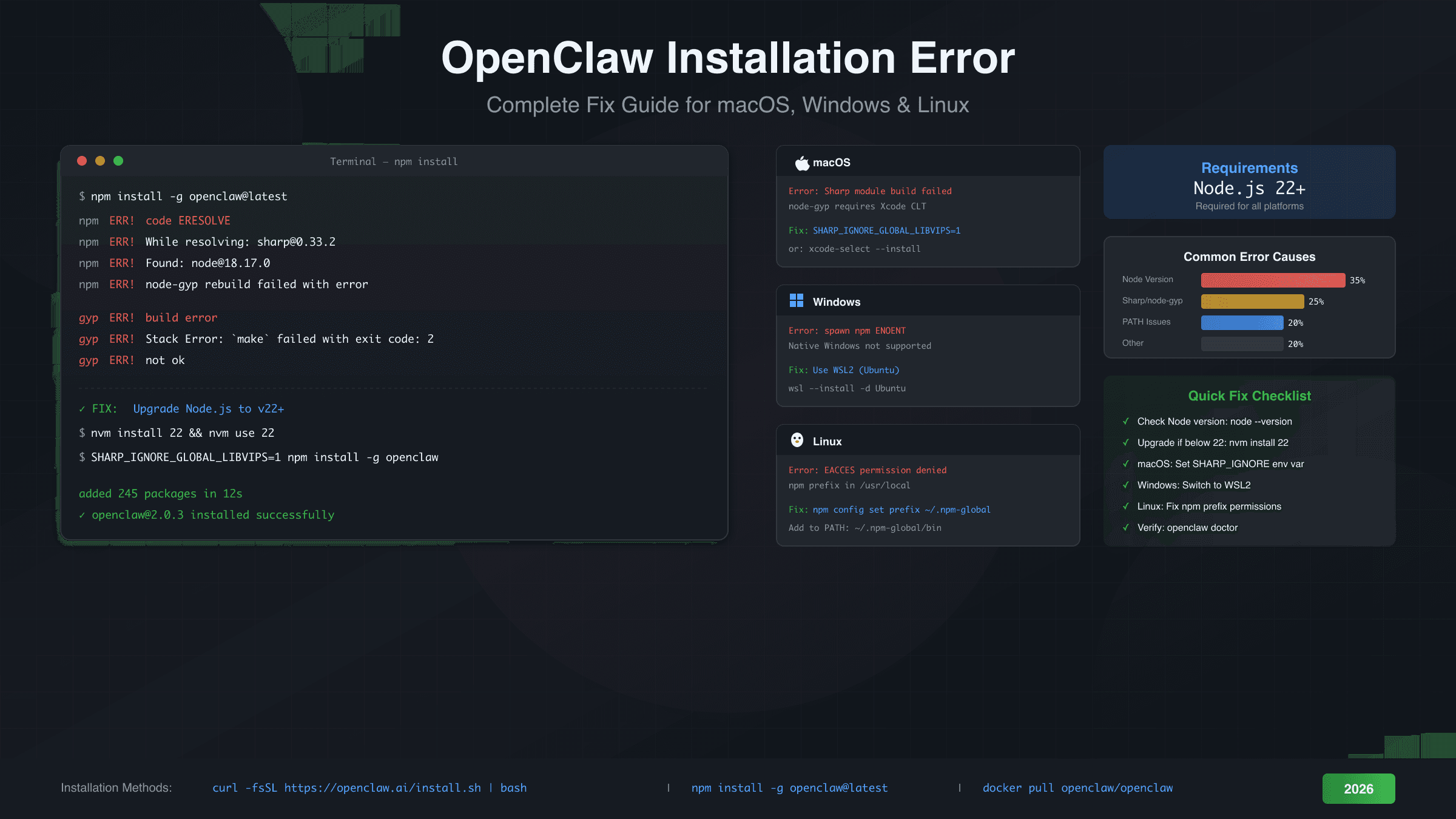Click the 'Terminal — npm install' title bar
Image resolution: width=1456 pixels, height=819 pixels.
(393, 161)
